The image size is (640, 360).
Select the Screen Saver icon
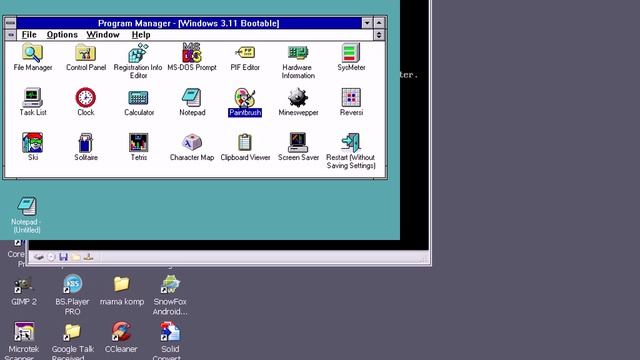pos(298,147)
